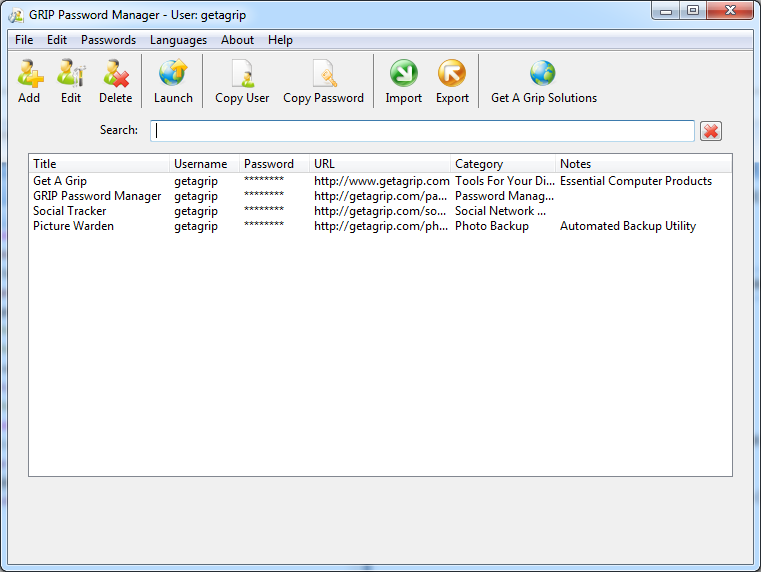
Task: Click masked password in Social Tracker row
Action: click(x=264, y=210)
